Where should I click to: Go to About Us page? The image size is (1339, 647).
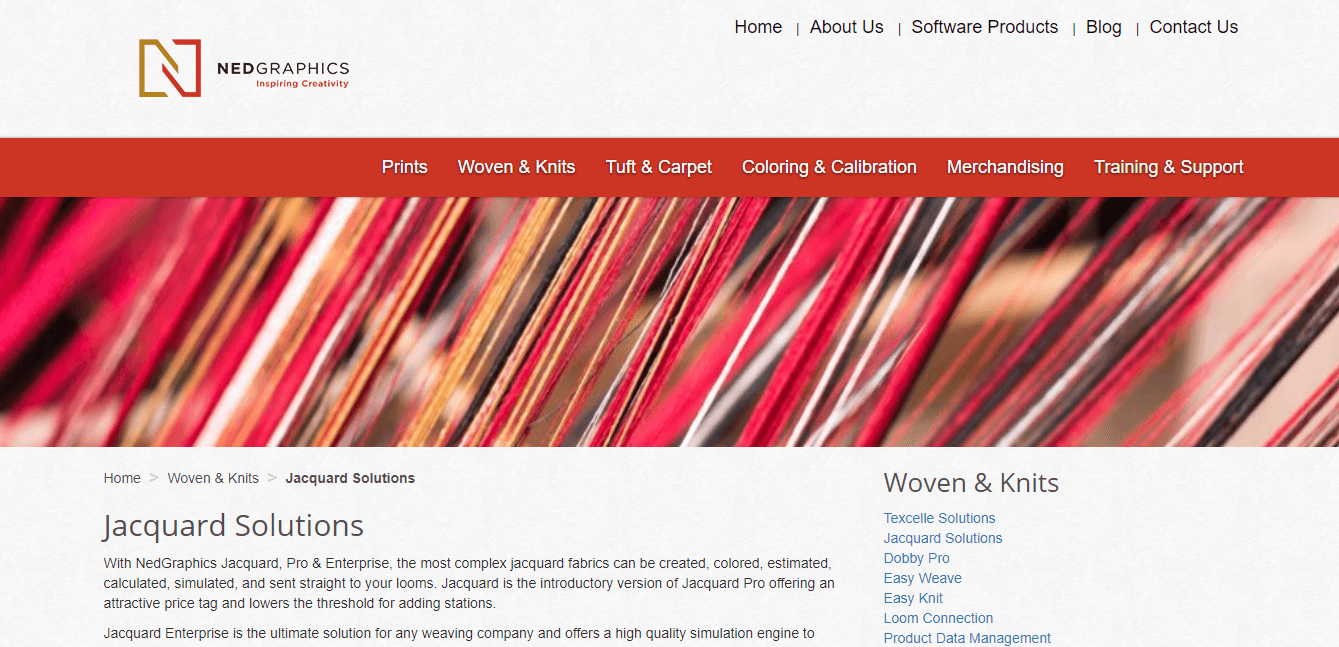coord(846,27)
